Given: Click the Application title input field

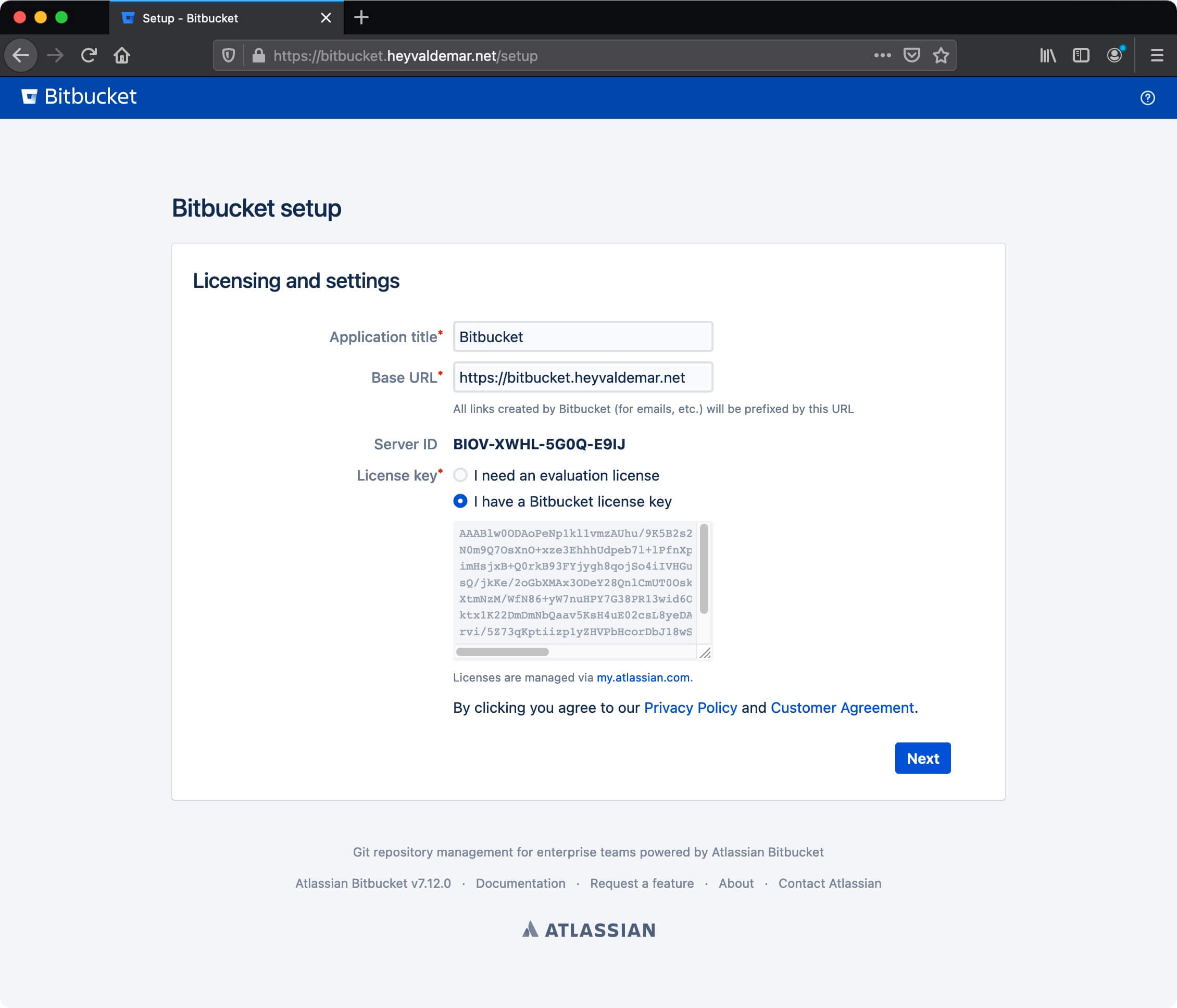Looking at the screenshot, I should (582, 336).
